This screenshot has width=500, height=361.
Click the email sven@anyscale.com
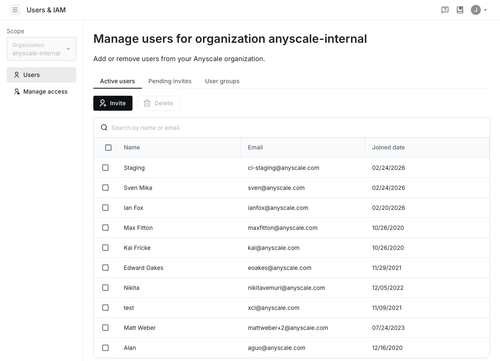tap(276, 188)
